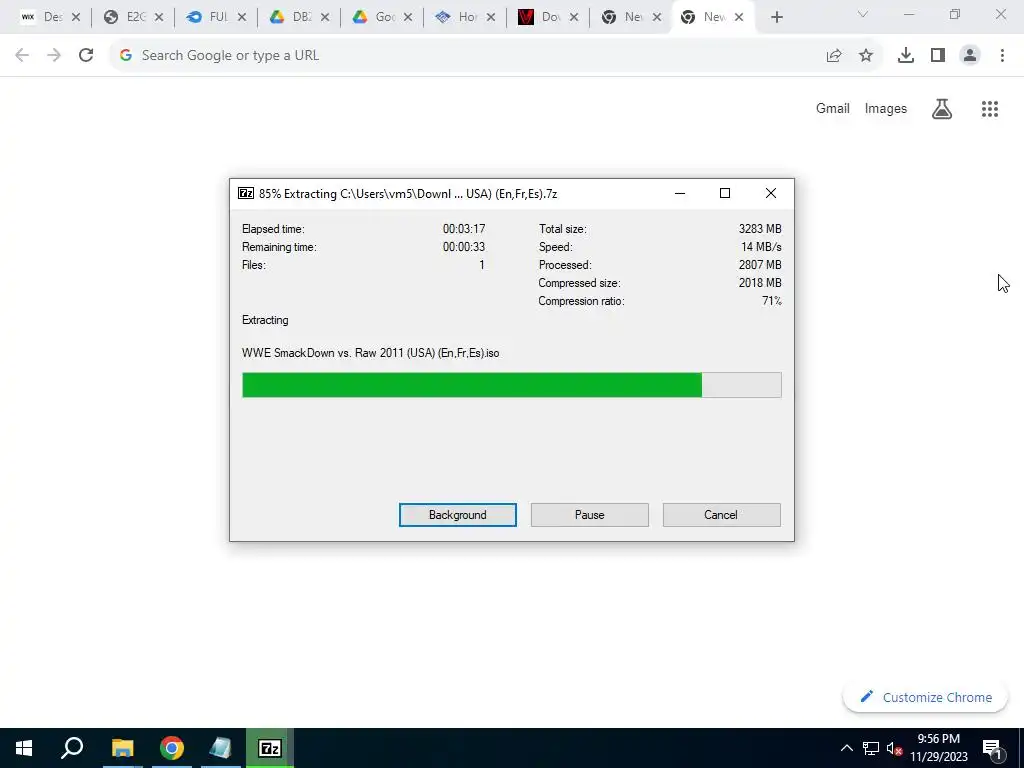Image resolution: width=1024 pixels, height=768 pixels.
Task: Open a new Chrome tab with plus
Action: click(776, 17)
